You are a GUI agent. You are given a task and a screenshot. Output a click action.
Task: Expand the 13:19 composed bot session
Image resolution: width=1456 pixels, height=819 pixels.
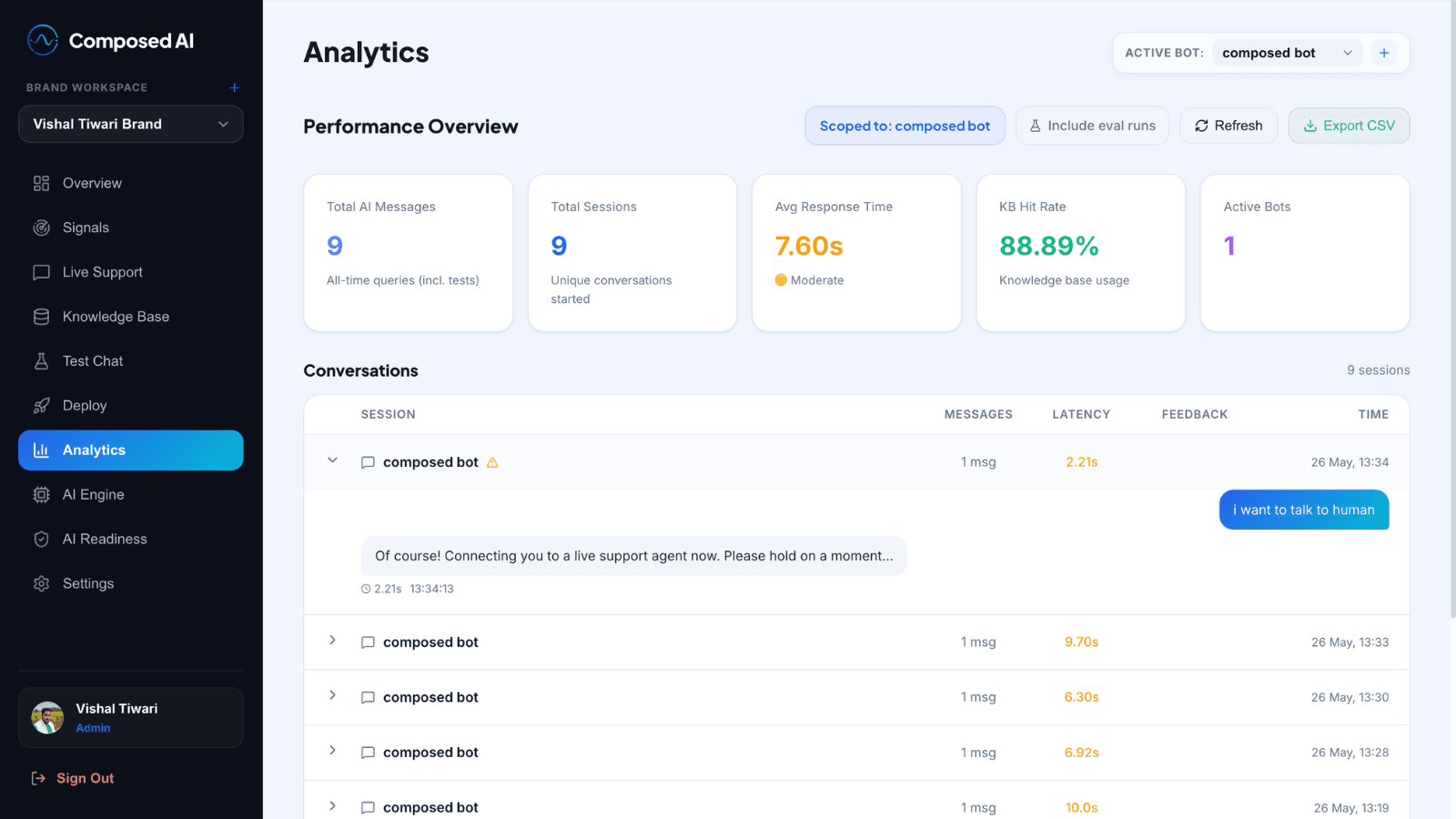click(332, 806)
